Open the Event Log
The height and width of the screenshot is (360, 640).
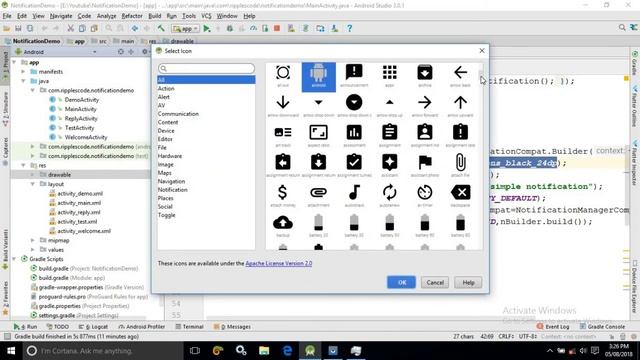(553, 327)
